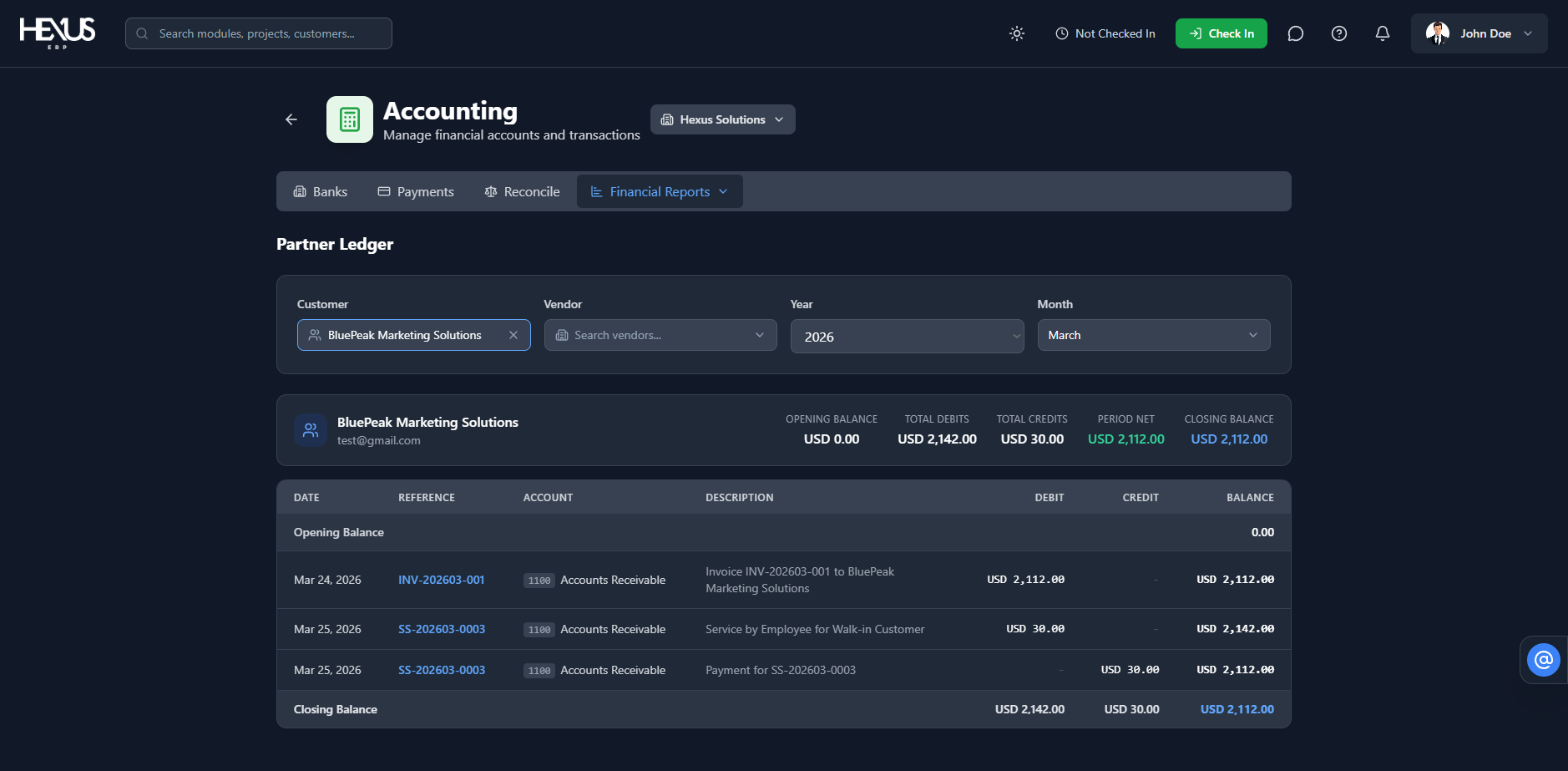Click the Closing Balance total USD 2,112.00 in table footer
This screenshot has width=1568, height=771.
1237,709
